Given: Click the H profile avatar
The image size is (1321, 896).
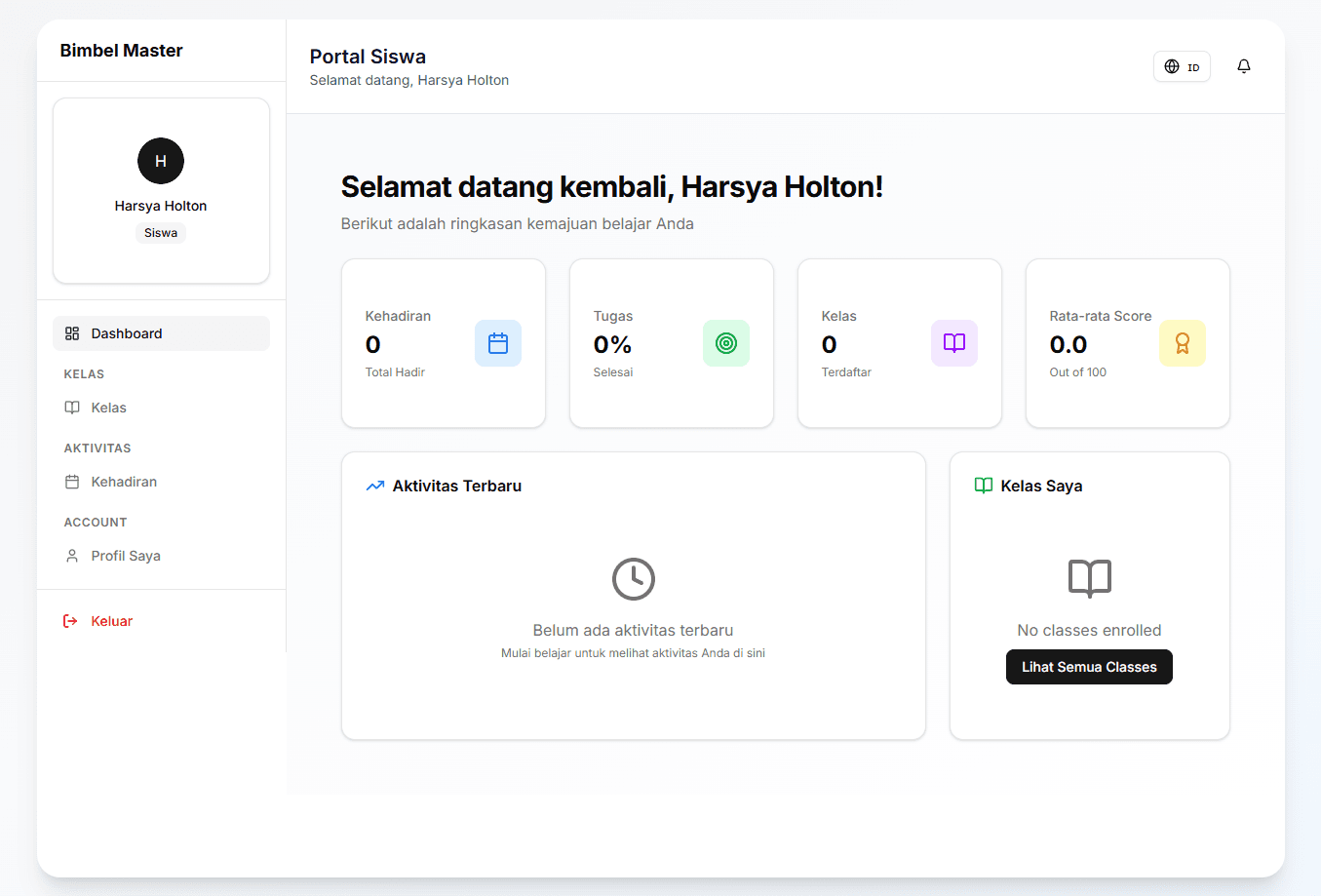Looking at the screenshot, I should pyautogui.click(x=161, y=161).
